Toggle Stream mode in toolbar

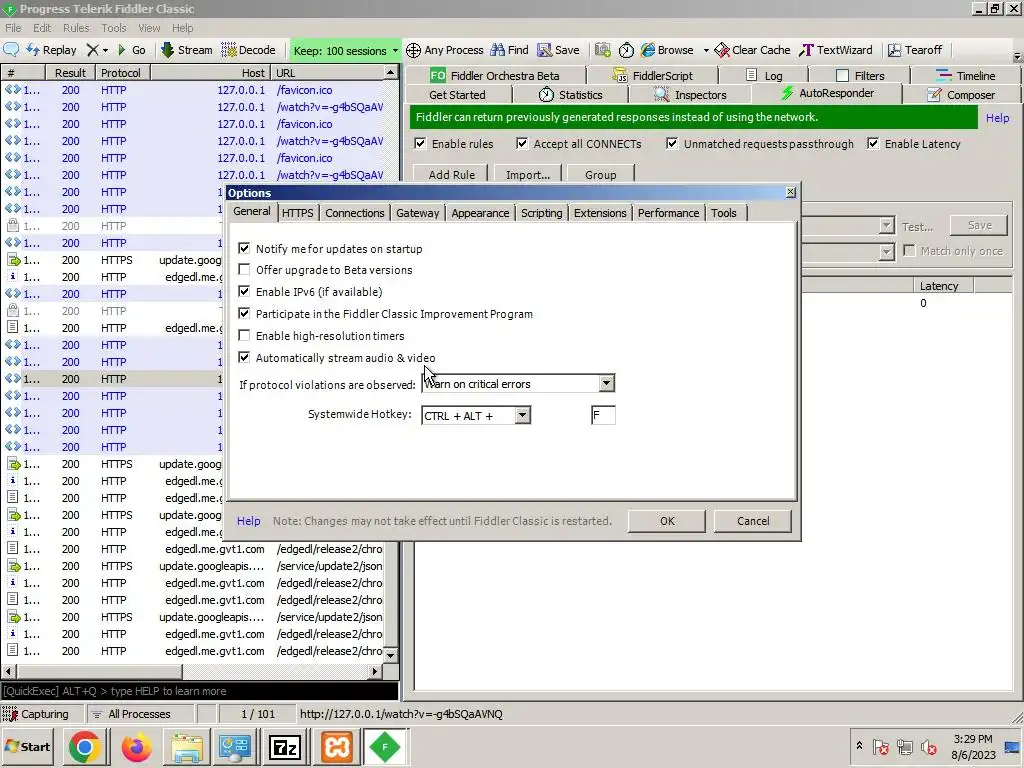click(186, 50)
